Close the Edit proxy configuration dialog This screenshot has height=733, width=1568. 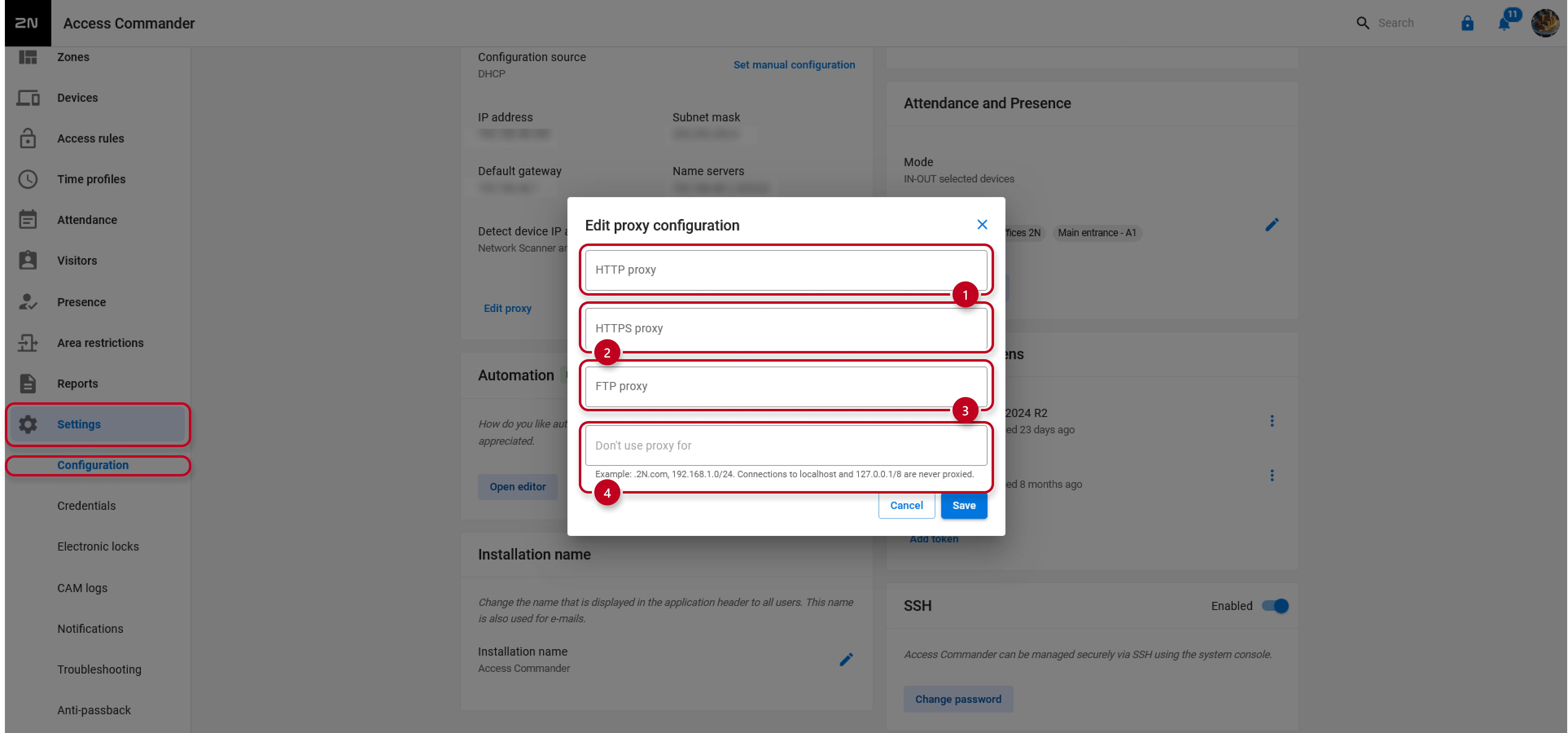[982, 225]
